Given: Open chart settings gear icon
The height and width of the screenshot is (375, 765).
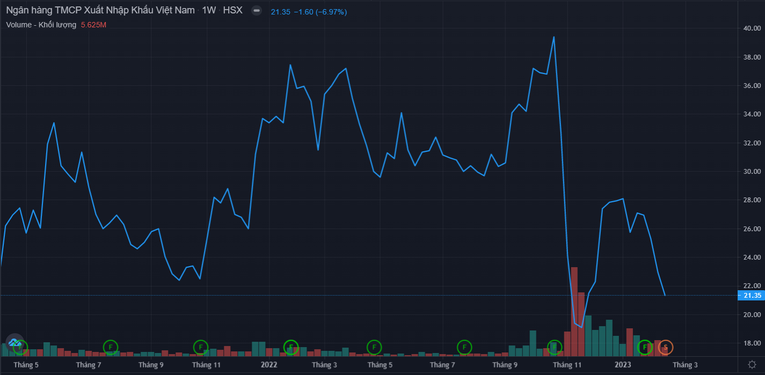Looking at the screenshot, I should point(752,365).
